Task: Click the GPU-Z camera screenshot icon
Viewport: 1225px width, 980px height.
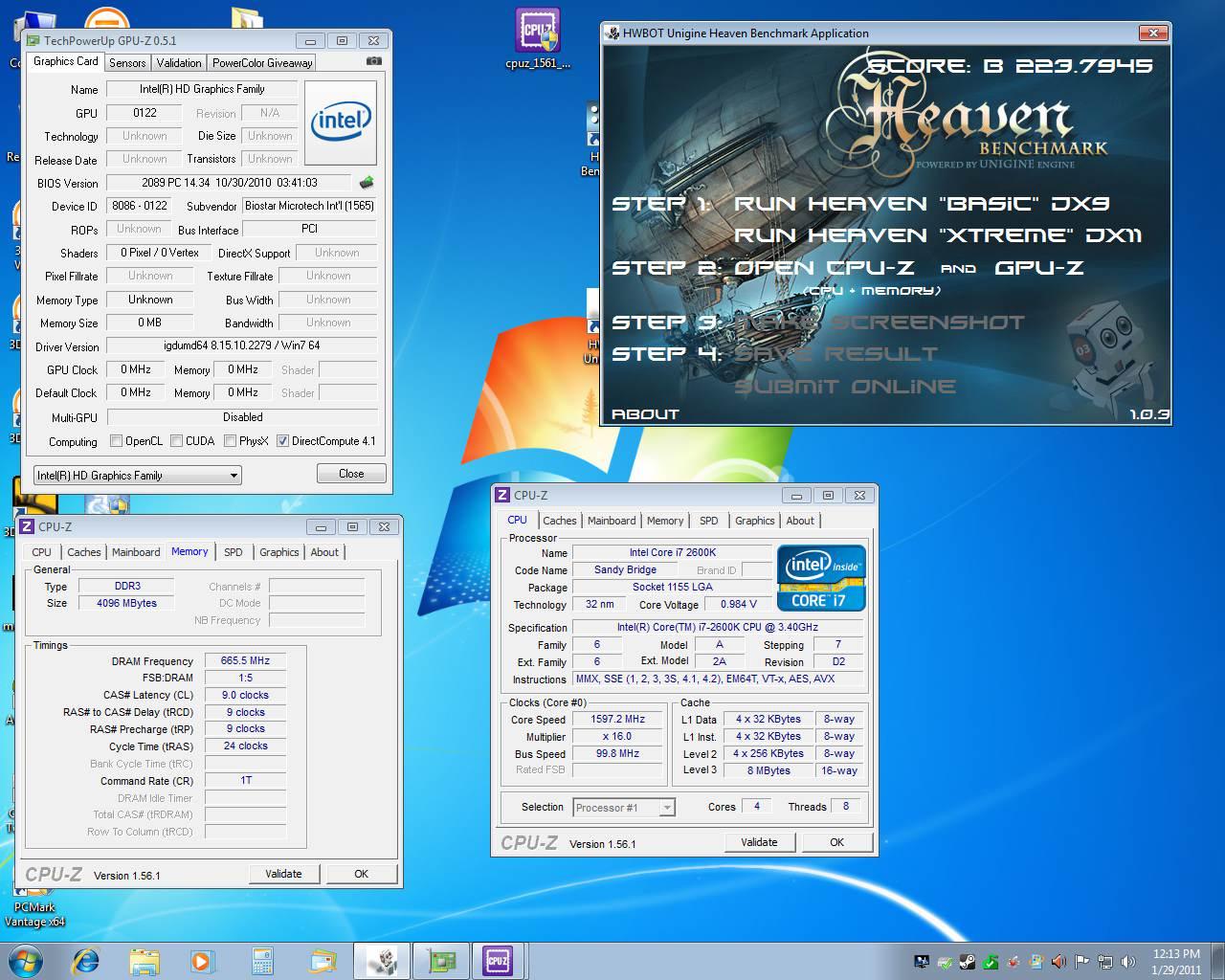Action: pyautogui.click(x=373, y=61)
